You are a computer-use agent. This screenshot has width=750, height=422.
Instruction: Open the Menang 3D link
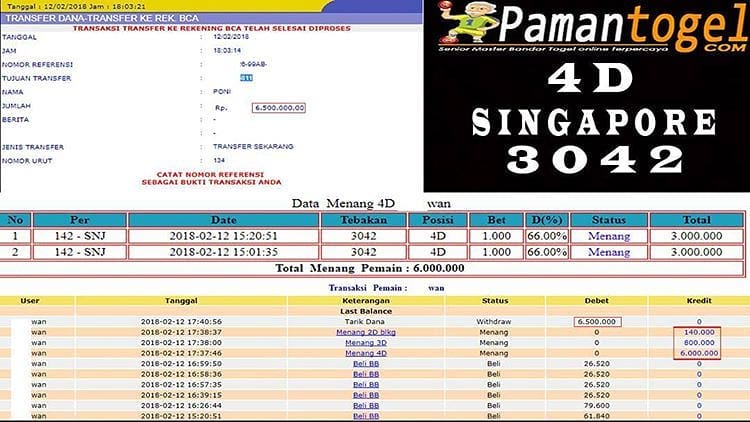tap(365, 343)
